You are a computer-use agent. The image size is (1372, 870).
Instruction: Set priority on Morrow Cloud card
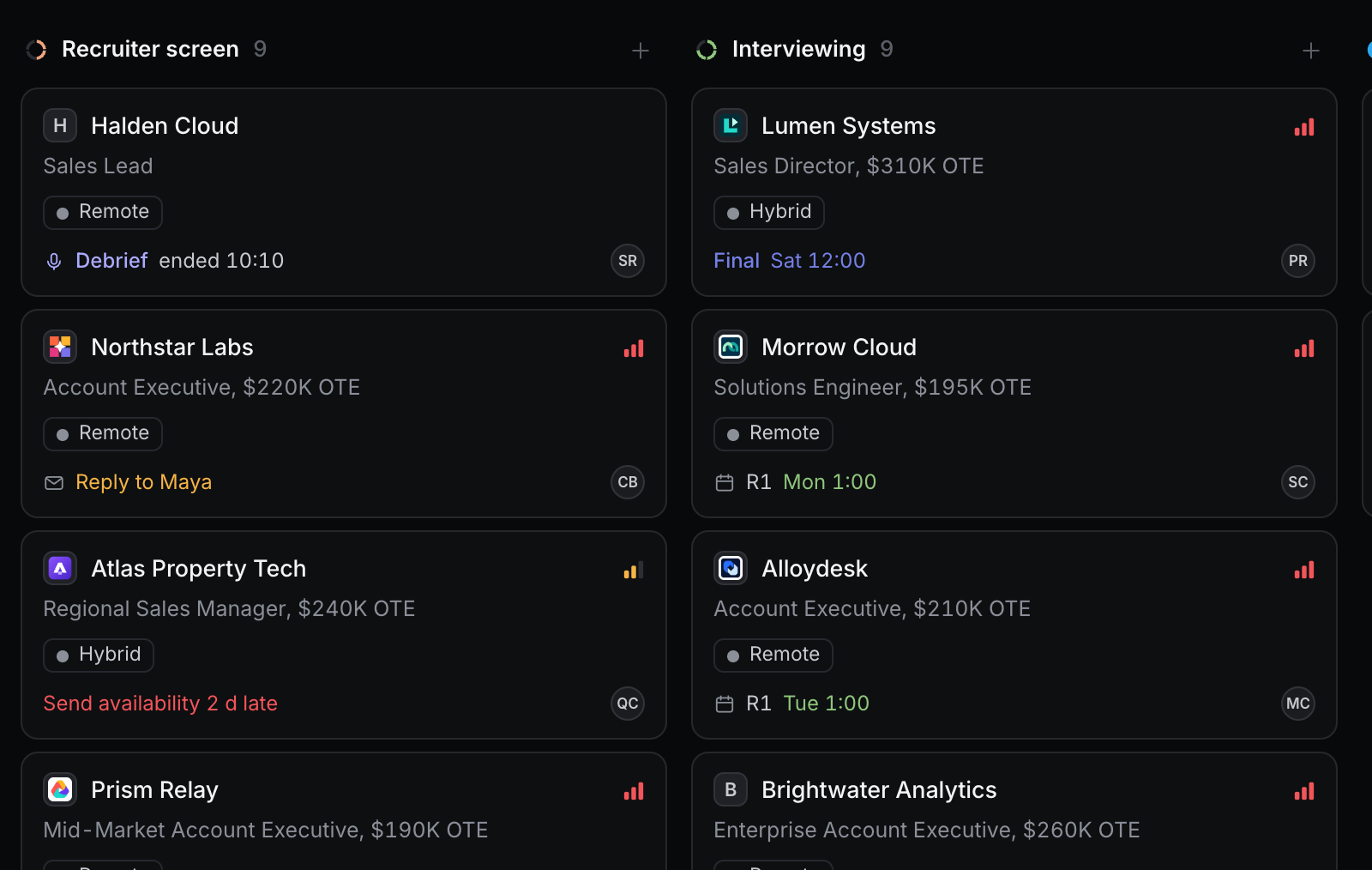pyautogui.click(x=1304, y=348)
